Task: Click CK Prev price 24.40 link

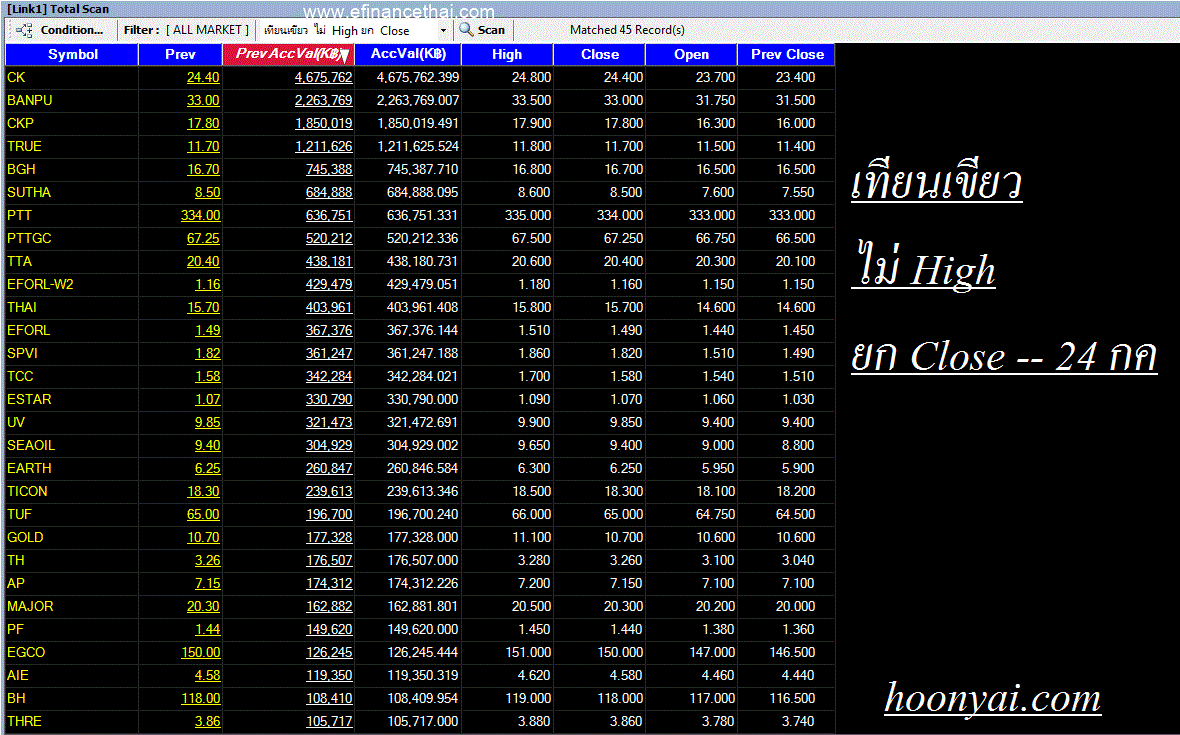Action: tap(203, 77)
